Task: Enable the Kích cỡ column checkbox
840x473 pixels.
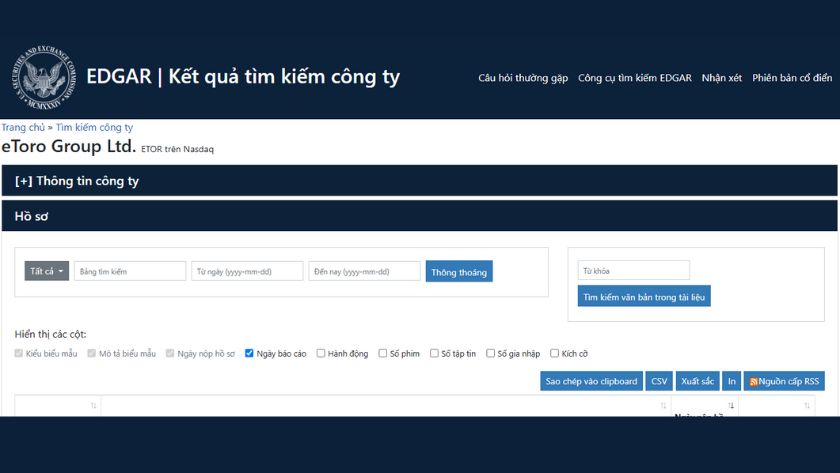Action: 554,353
